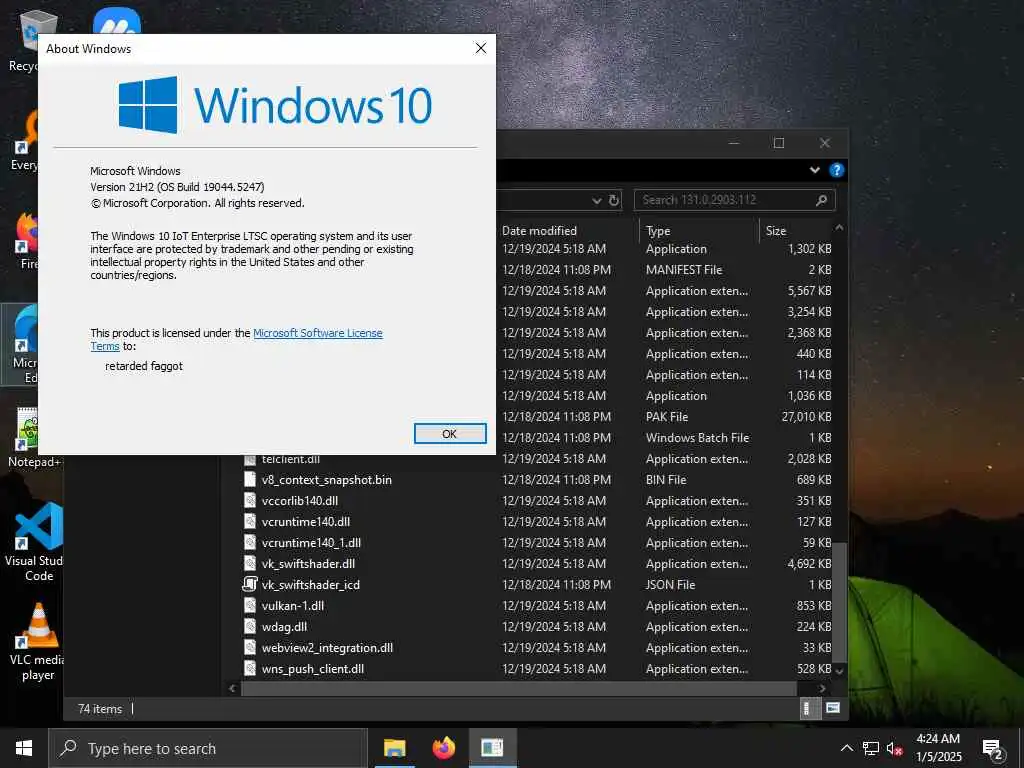The image size is (1024, 768).
Task: Sort by the Date modified column
Action: click(539, 231)
